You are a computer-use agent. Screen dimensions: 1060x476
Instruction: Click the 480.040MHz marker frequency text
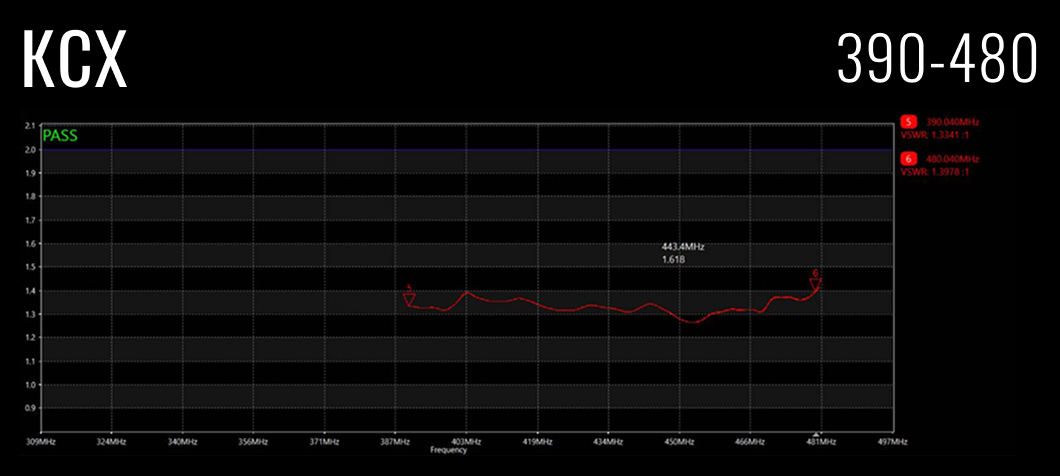[x=950, y=159]
